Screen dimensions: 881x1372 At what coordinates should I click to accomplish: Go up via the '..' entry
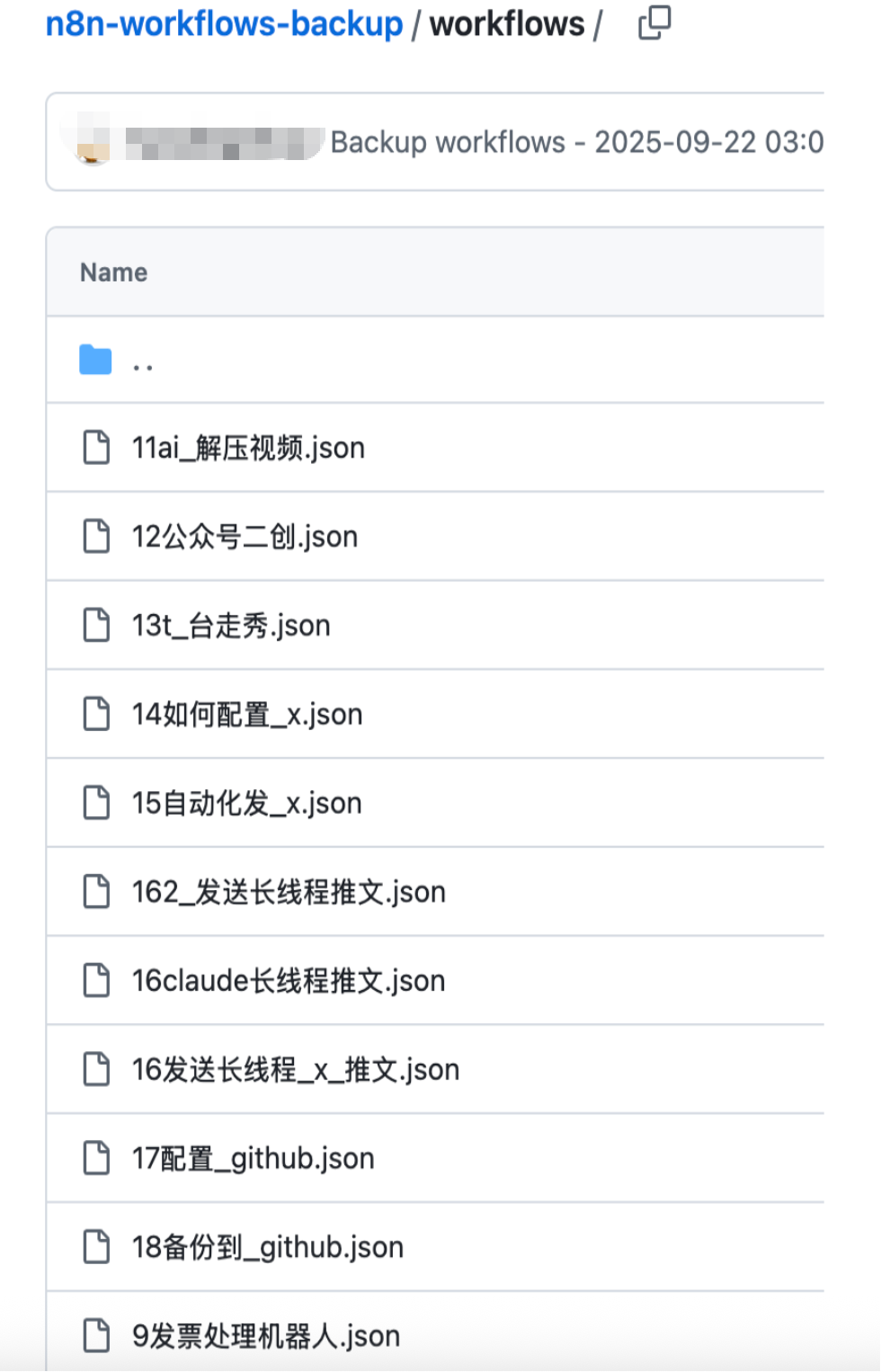coord(143,364)
